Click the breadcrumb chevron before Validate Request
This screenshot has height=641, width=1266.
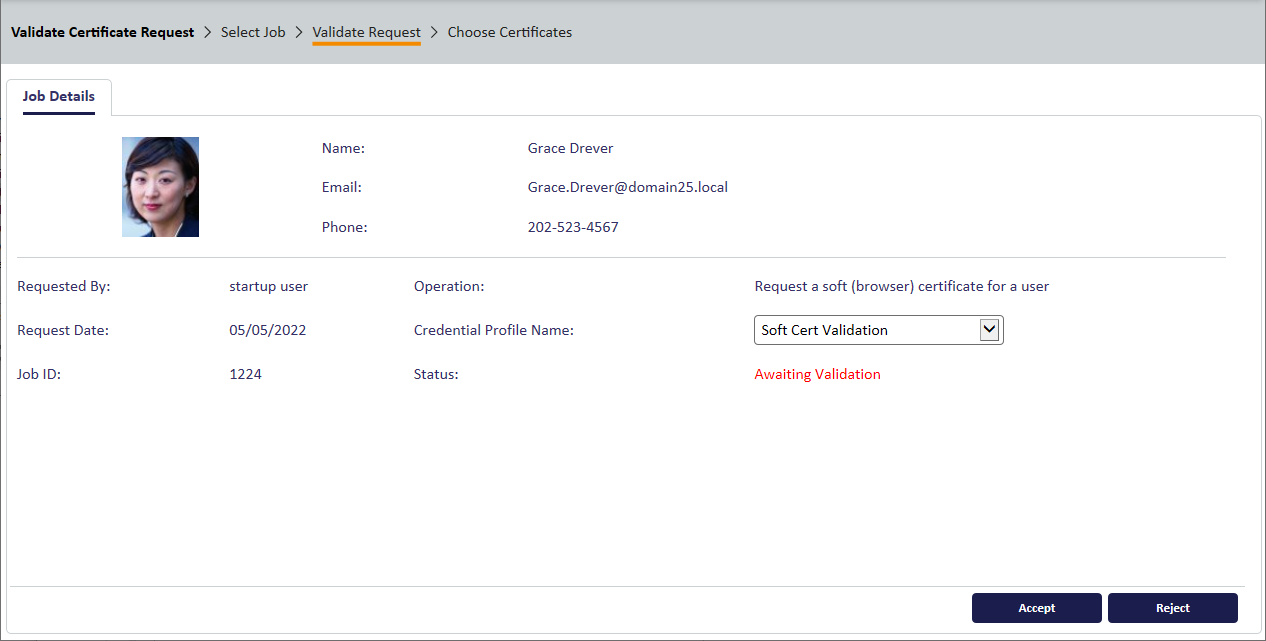pos(299,32)
